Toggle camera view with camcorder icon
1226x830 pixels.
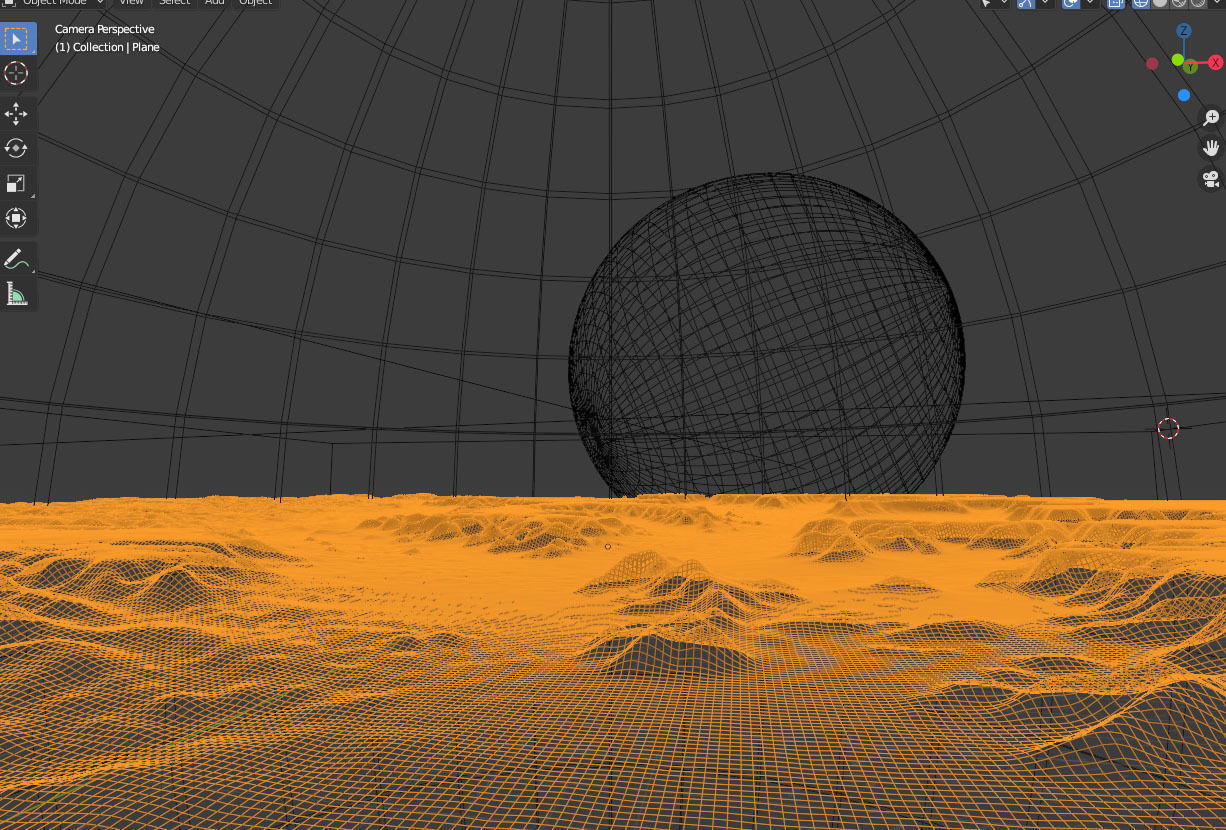coord(1211,179)
